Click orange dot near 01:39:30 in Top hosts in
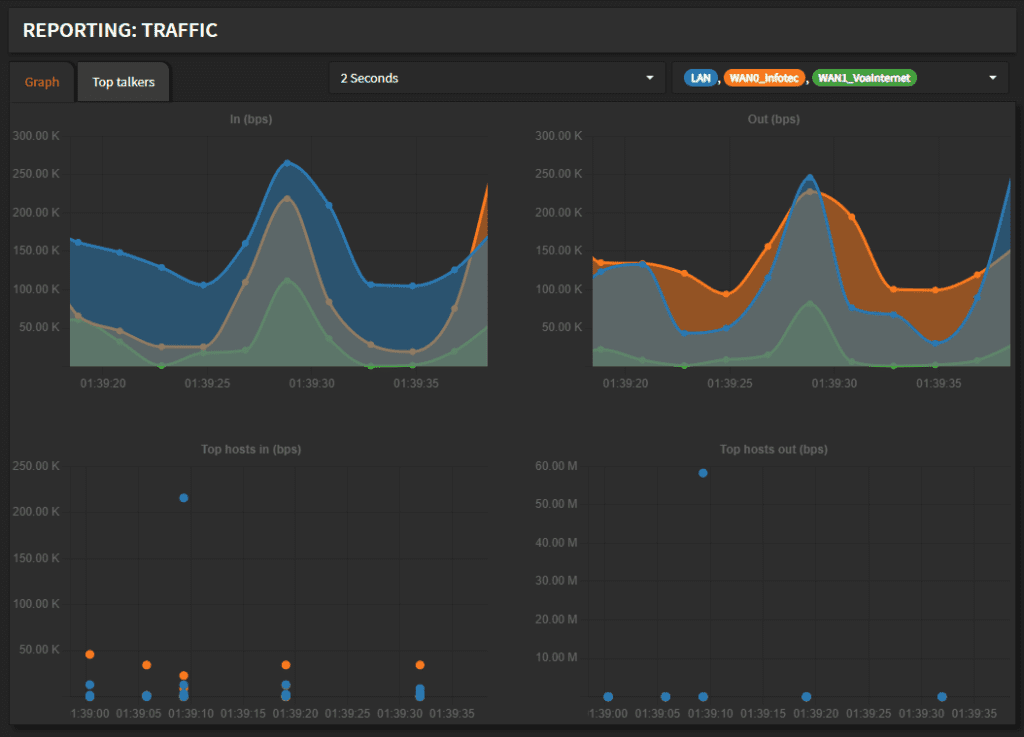This screenshot has width=1024, height=737. pyautogui.click(x=420, y=665)
